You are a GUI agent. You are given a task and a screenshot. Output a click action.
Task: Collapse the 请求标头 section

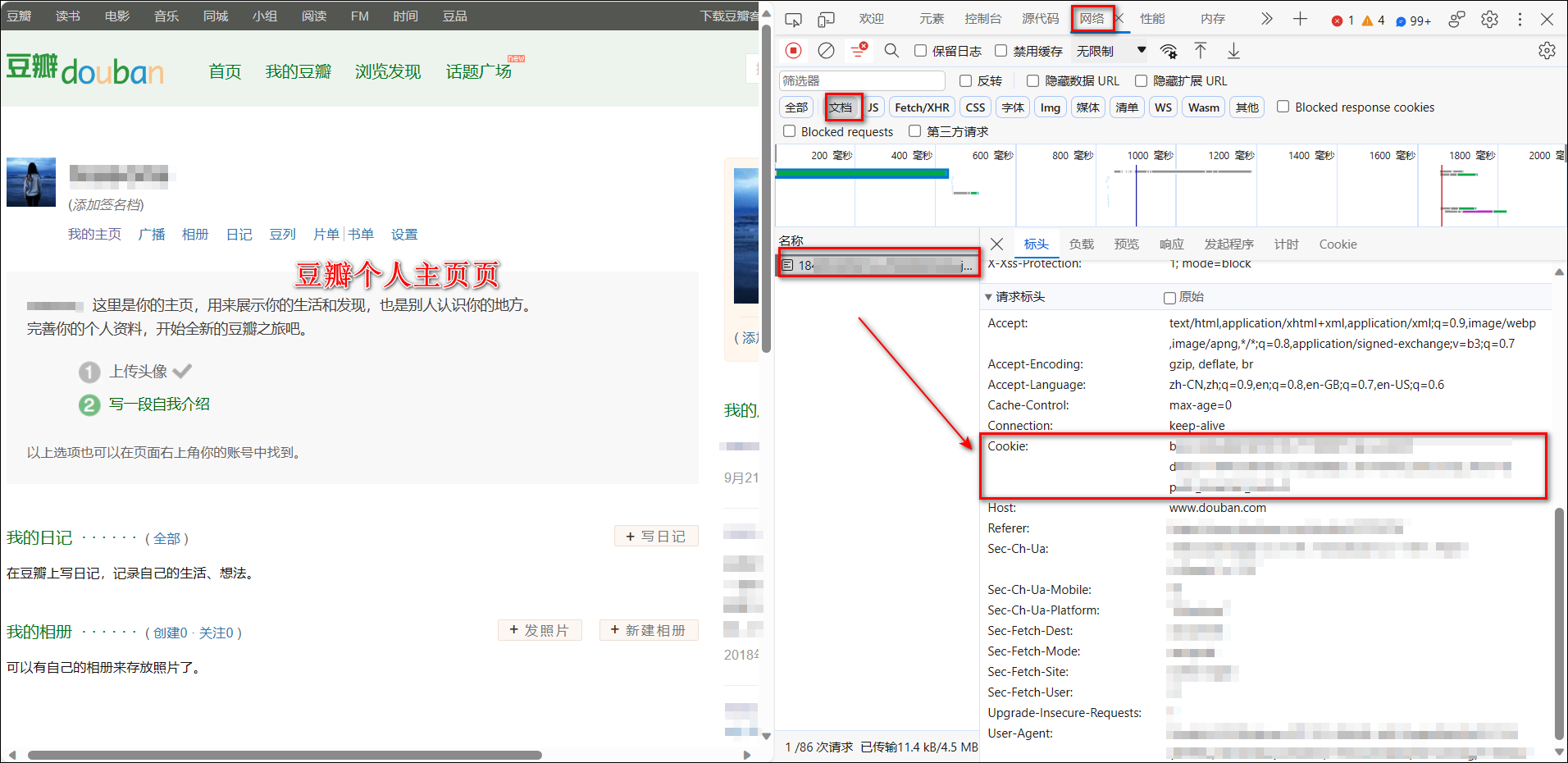click(989, 297)
